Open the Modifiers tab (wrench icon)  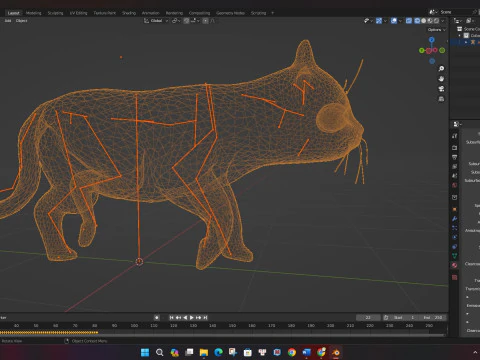pos(455,219)
